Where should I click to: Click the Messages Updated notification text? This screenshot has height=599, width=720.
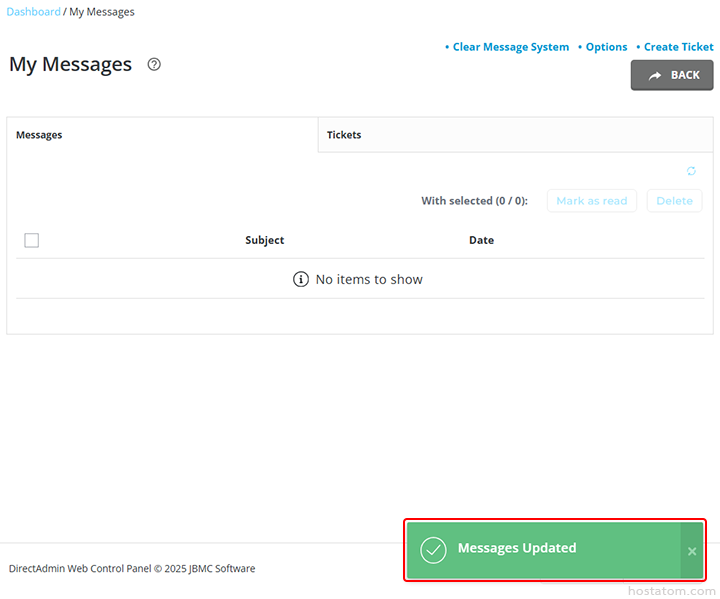517,548
